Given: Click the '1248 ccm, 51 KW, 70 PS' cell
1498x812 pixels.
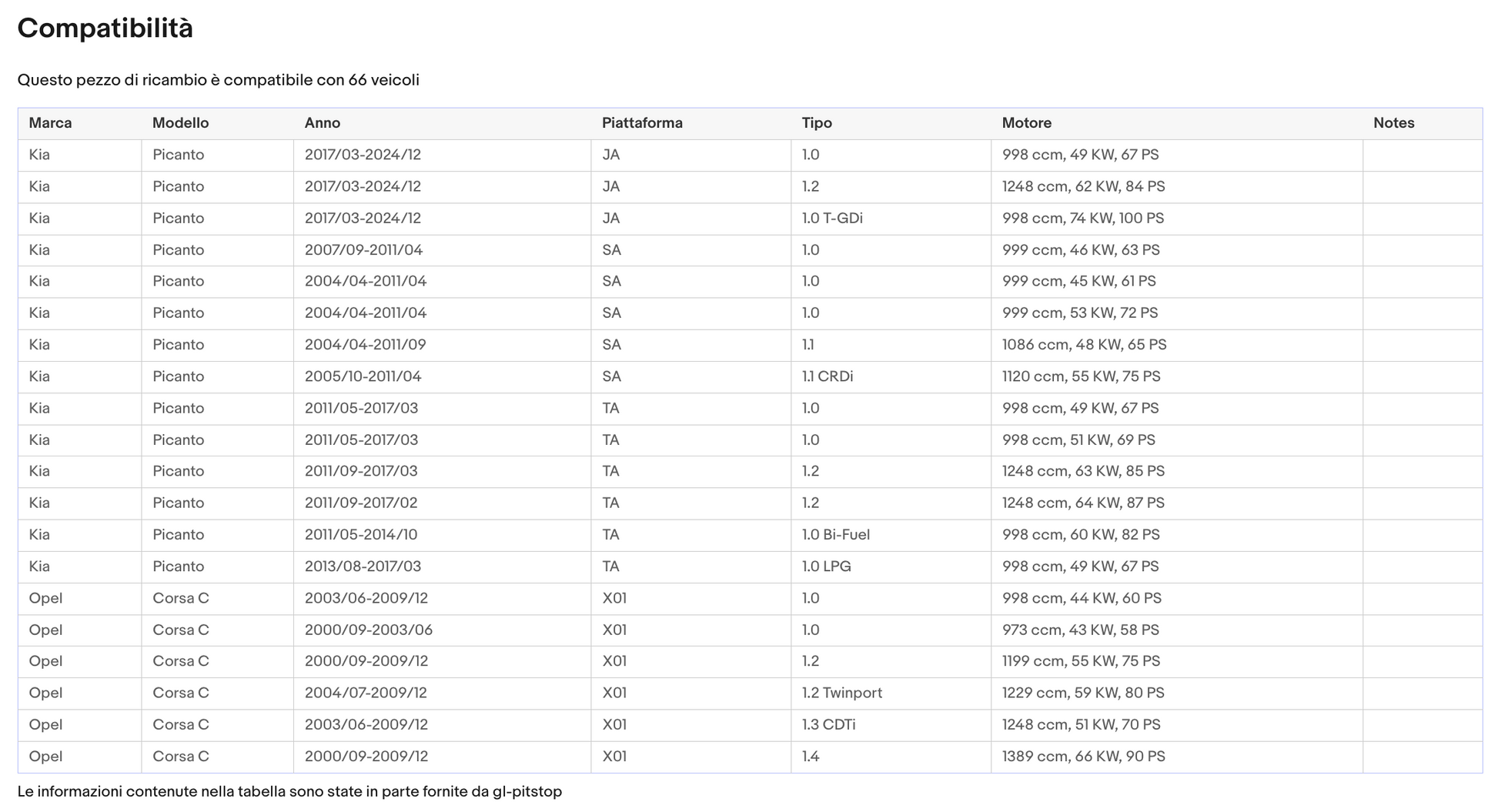Looking at the screenshot, I should click(1177, 725).
